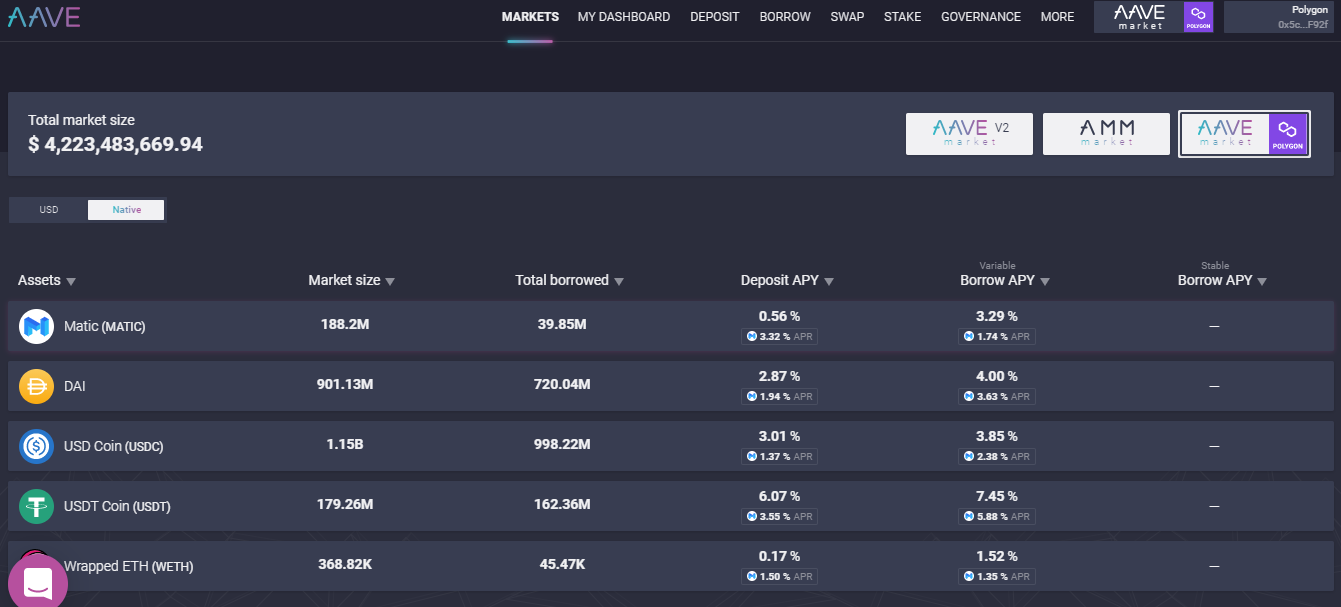Image resolution: width=1341 pixels, height=607 pixels.
Task: Open the BORROW page
Action: pyautogui.click(x=785, y=17)
